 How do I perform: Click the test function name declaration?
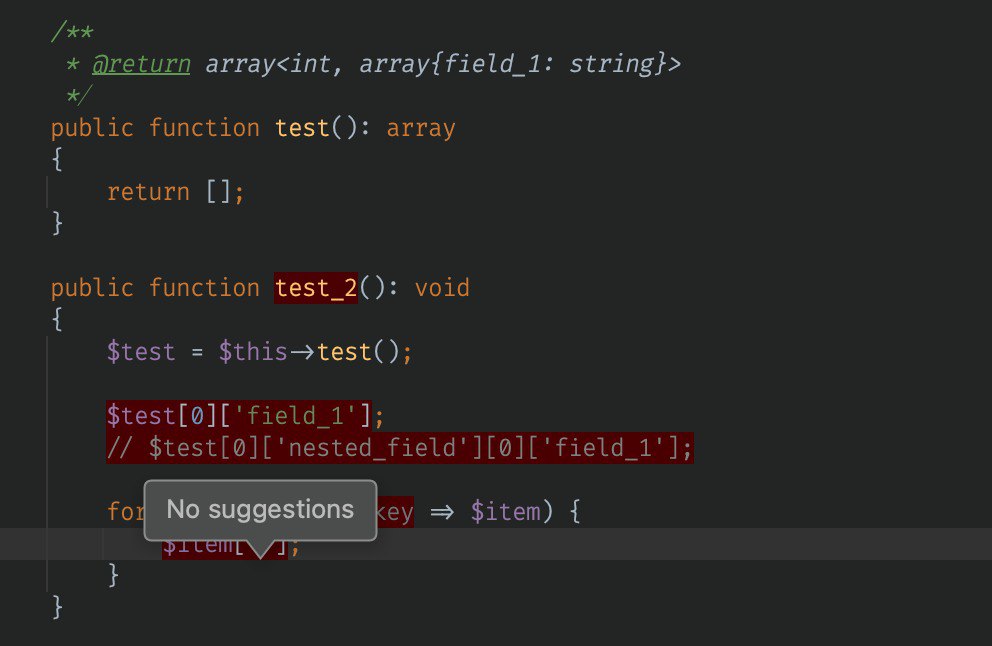coord(302,128)
